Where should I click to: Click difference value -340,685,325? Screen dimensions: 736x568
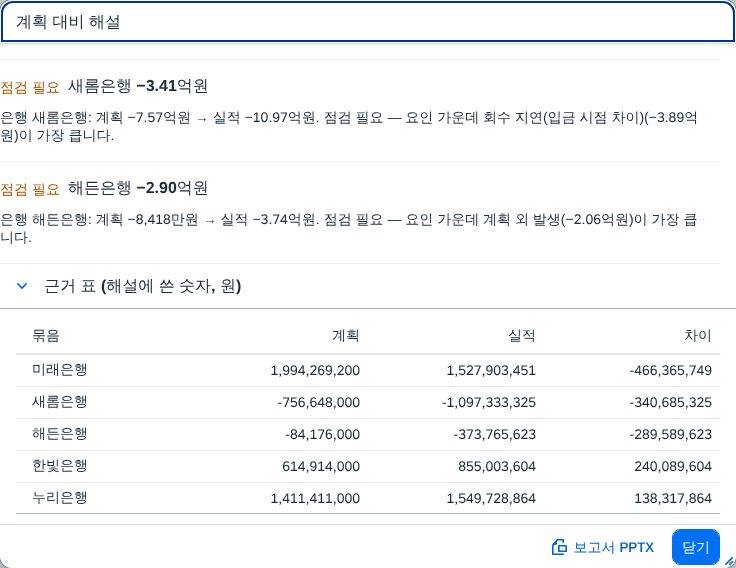tap(671, 402)
